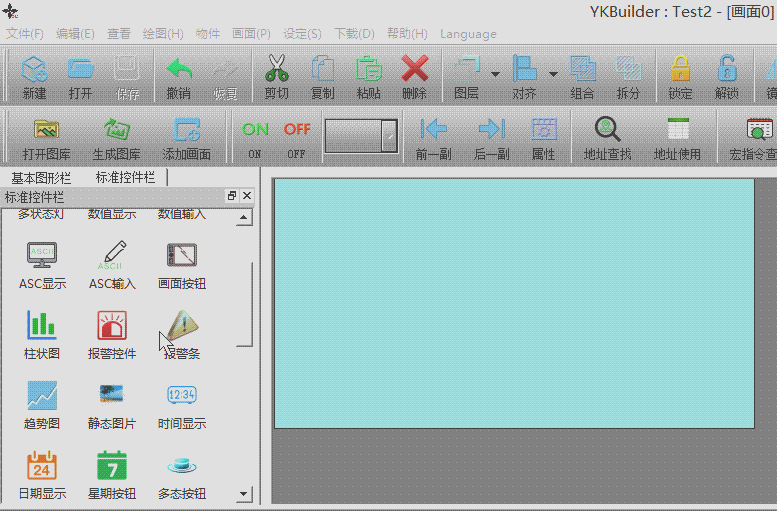The image size is (777, 511).
Task: Select the 趋势图 trend chart widget
Action: (42, 403)
